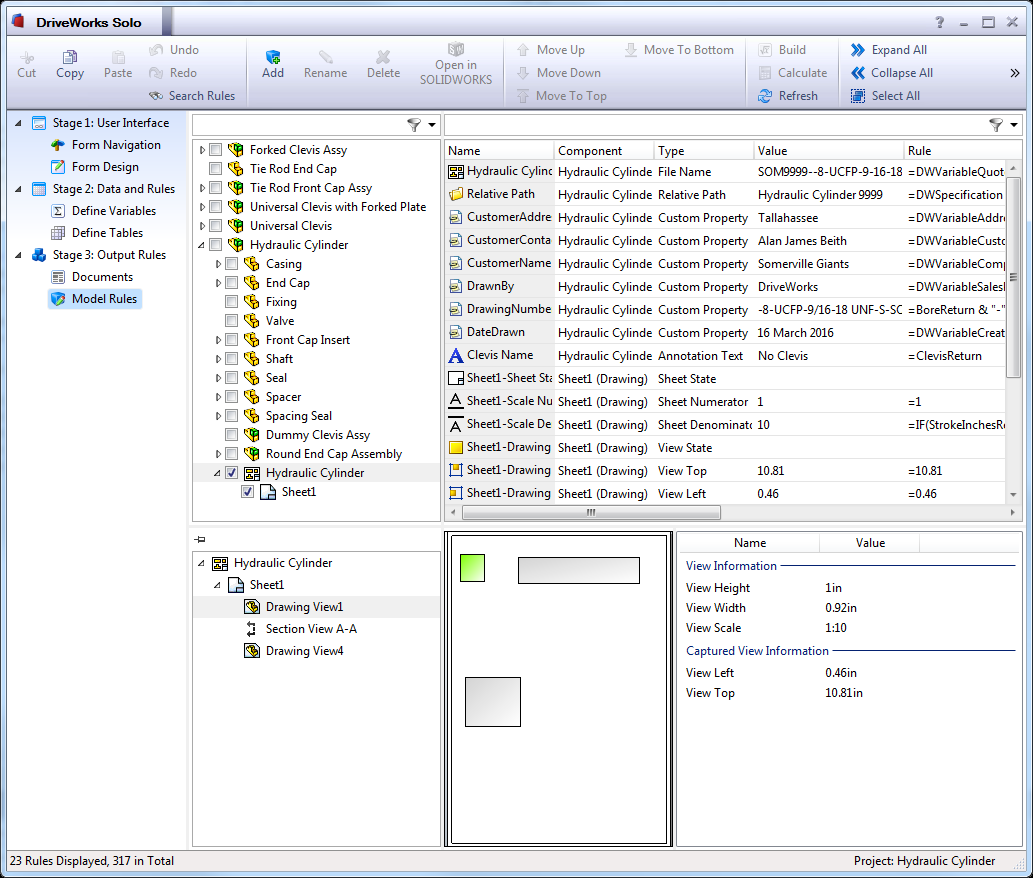
Task: Click the Select All icon
Action: coord(858,96)
